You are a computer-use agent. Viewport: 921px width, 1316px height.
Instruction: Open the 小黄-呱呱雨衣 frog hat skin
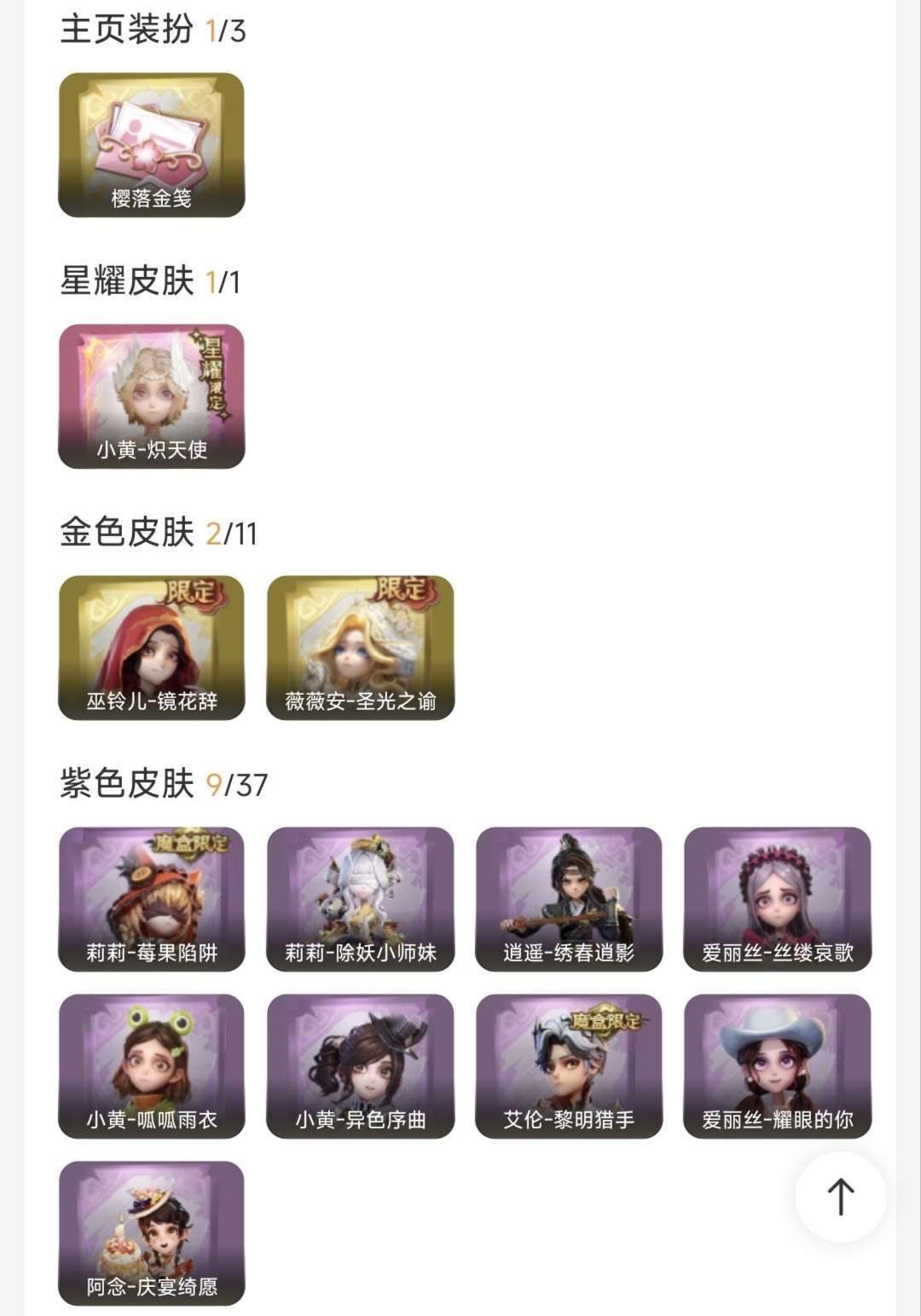152,1066
